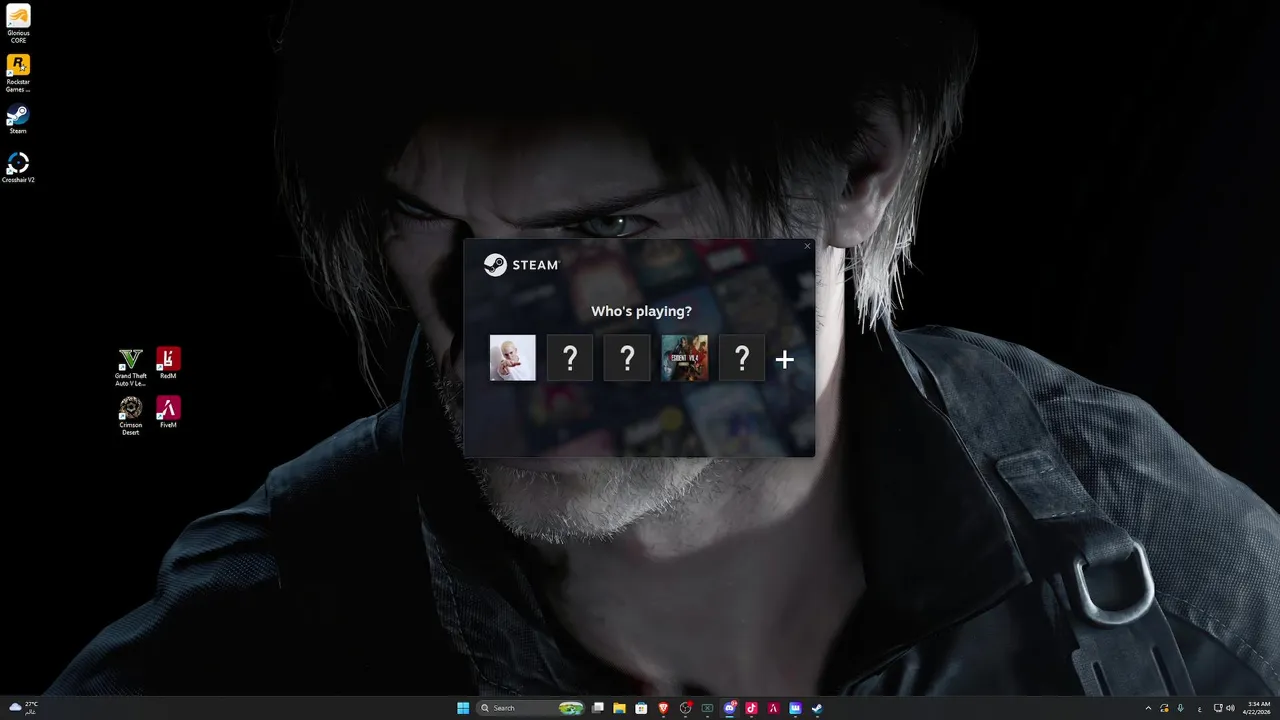1280x720 pixels.
Task: Click the microphone tray icon
Action: click(1180, 708)
